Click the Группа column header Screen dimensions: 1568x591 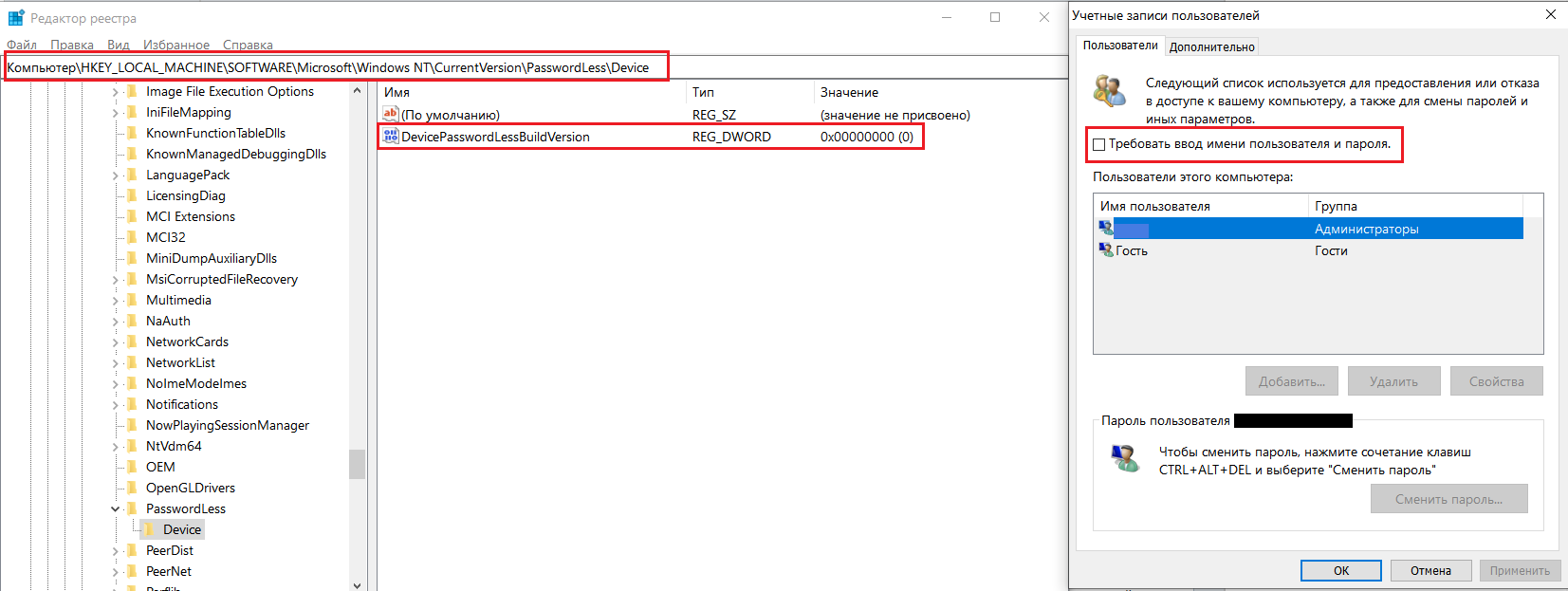click(x=1416, y=206)
